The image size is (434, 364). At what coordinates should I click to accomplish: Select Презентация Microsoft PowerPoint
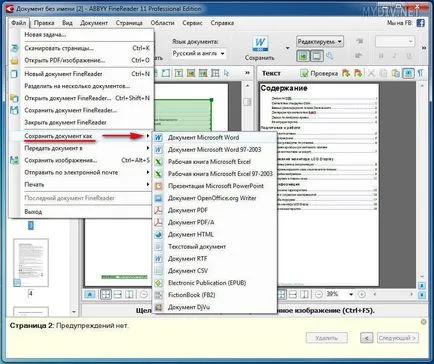[x=215, y=186]
